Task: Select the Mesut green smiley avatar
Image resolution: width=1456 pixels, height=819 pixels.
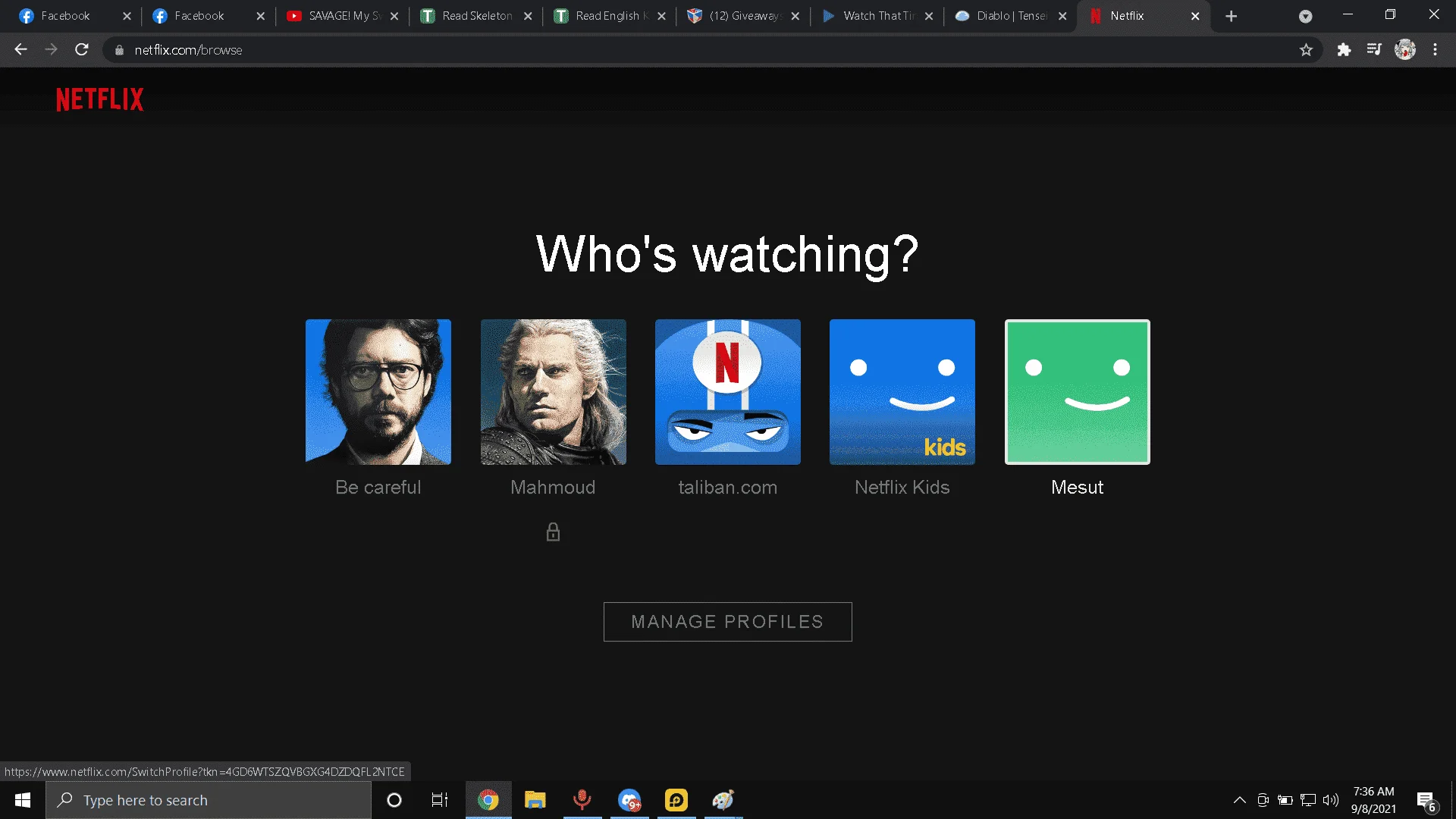Action: (1078, 392)
